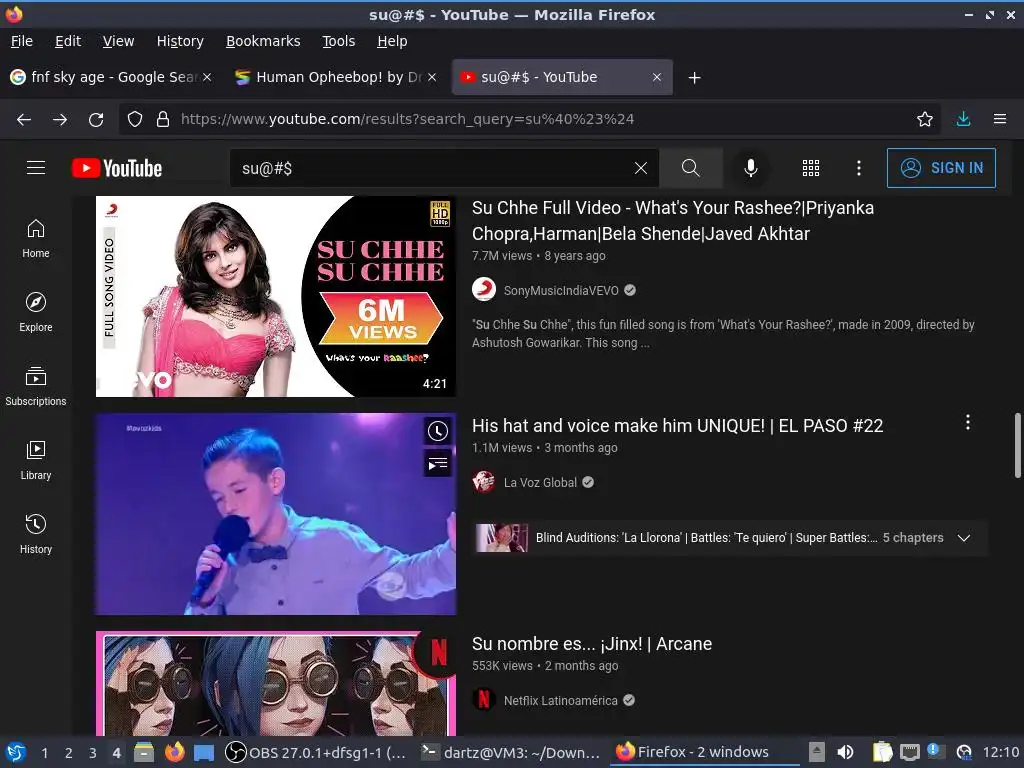1024x768 pixels.
Task: Click the YouTube logo
Action: (x=117, y=168)
